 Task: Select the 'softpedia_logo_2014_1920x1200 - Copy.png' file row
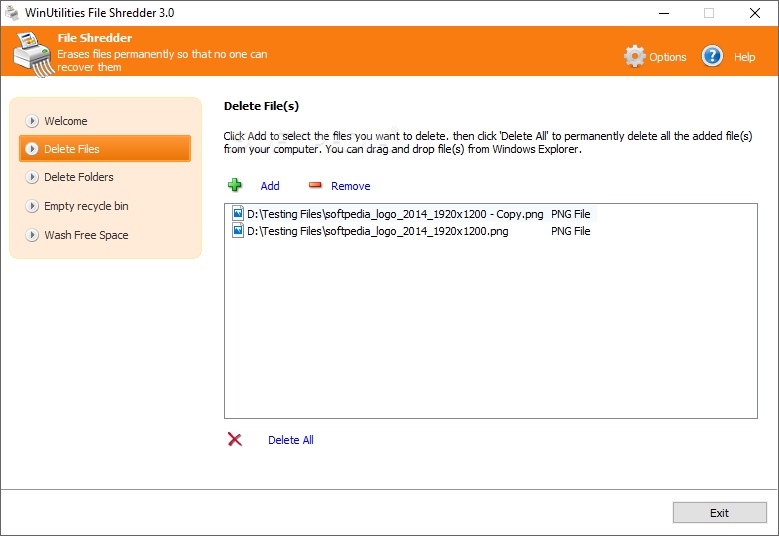414,214
